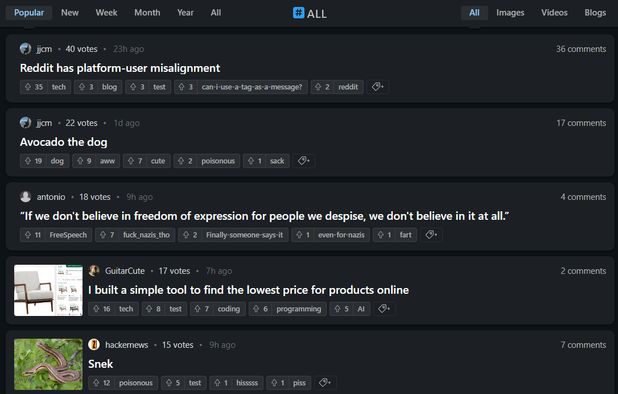Add a tag to the Snek post
The image size is (618, 394).
coord(325,383)
